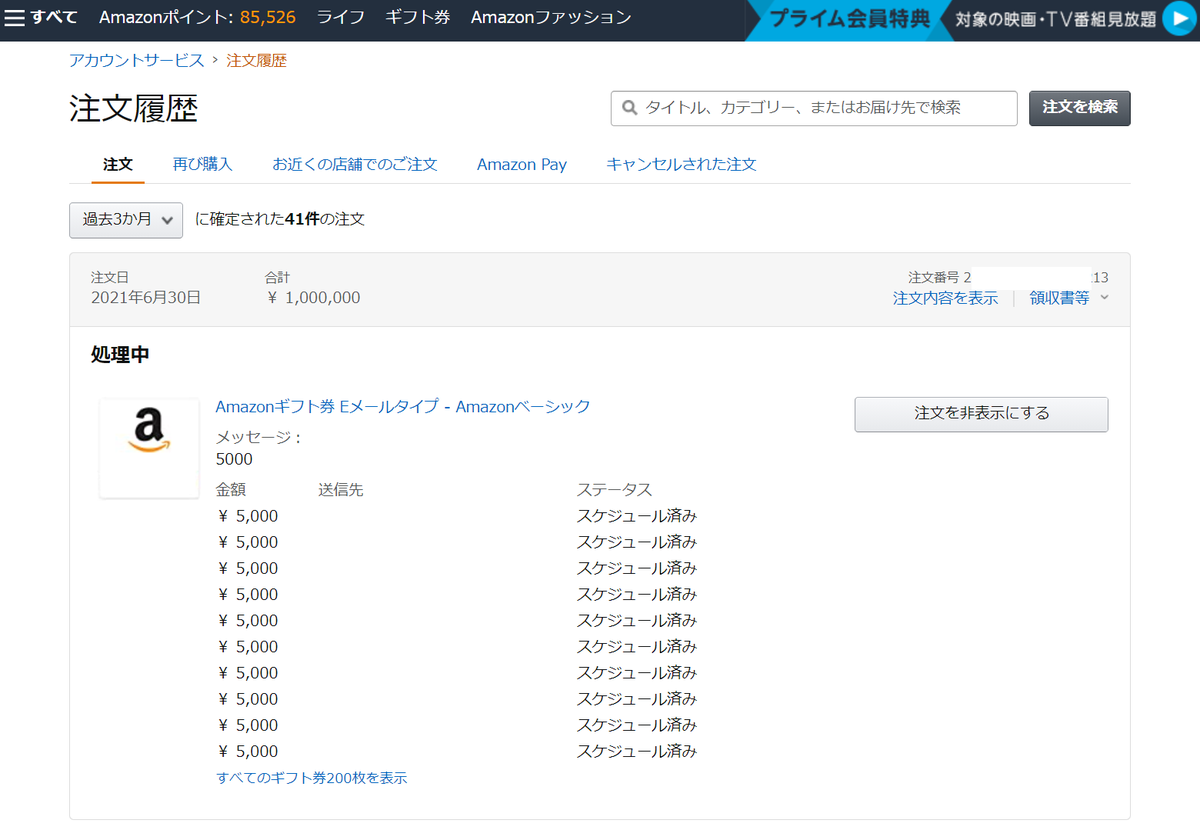Switch to the Amazon Pay tab
This screenshot has height=830, width=1200.
pyautogui.click(x=522, y=164)
